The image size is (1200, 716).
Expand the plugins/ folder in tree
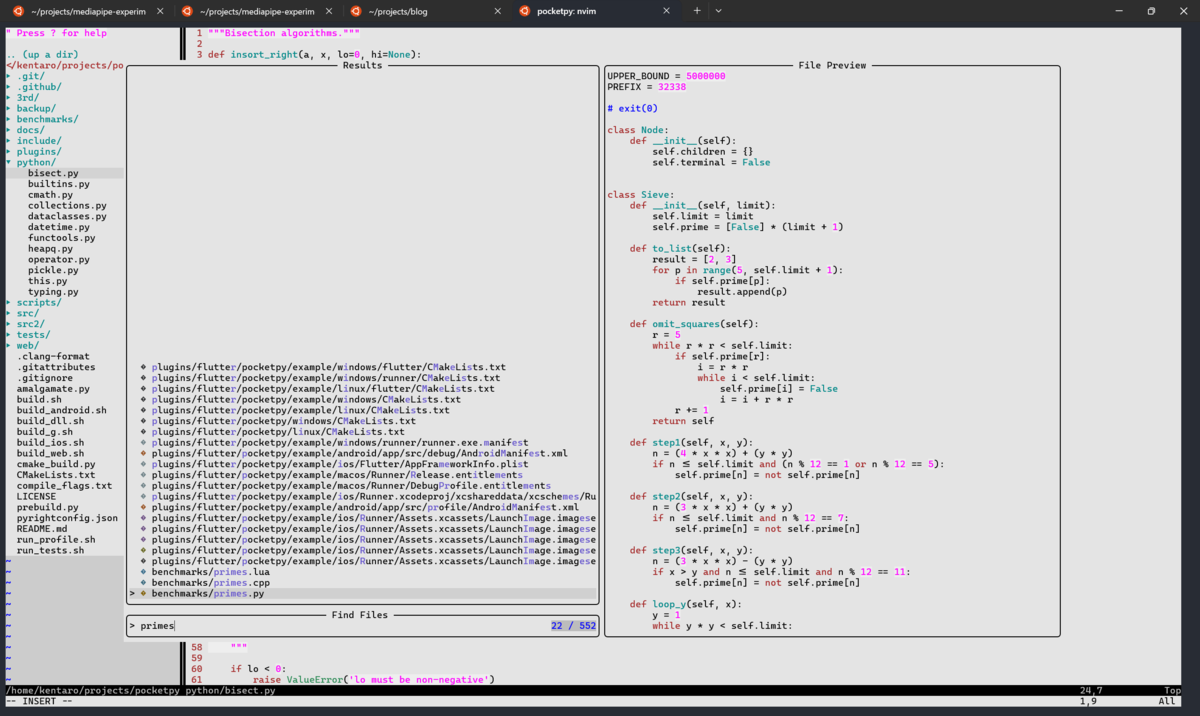(x=33, y=151)
